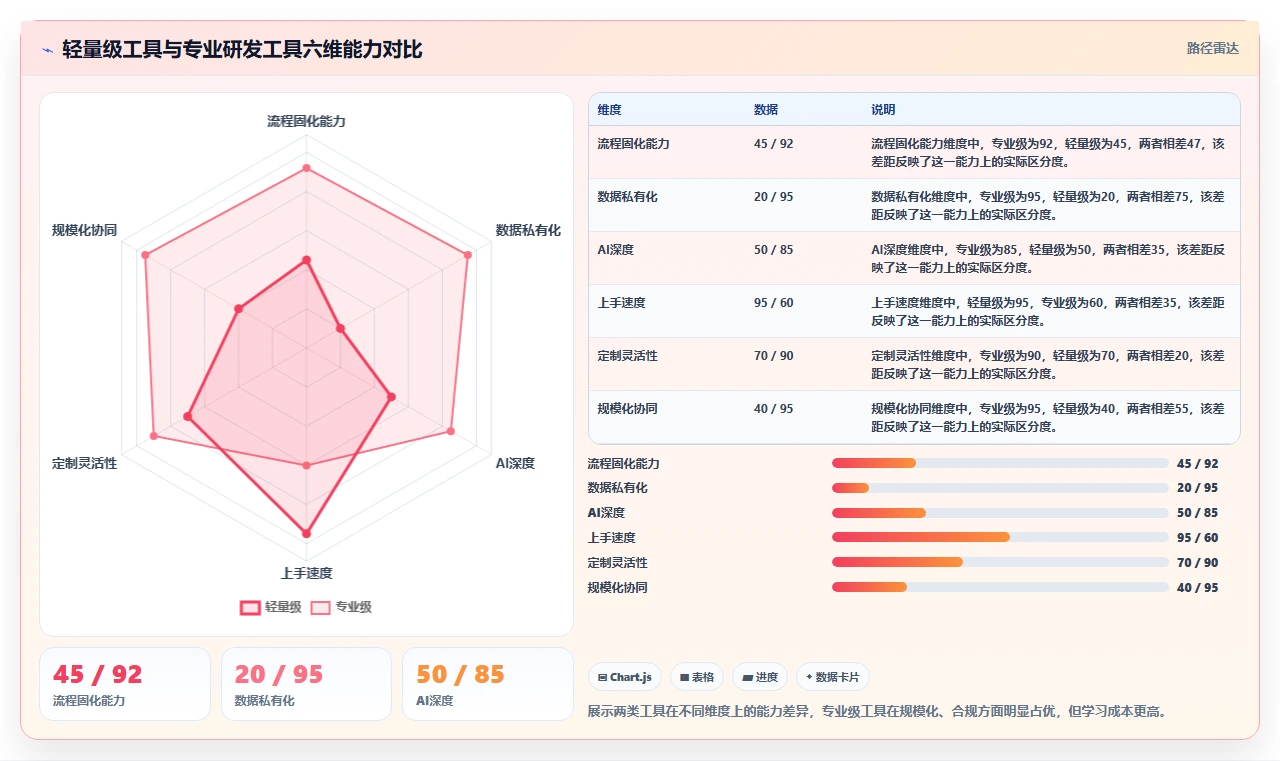Click the 说明 column header
This screenshot has width=1280, height=761.
click(883, 110)
